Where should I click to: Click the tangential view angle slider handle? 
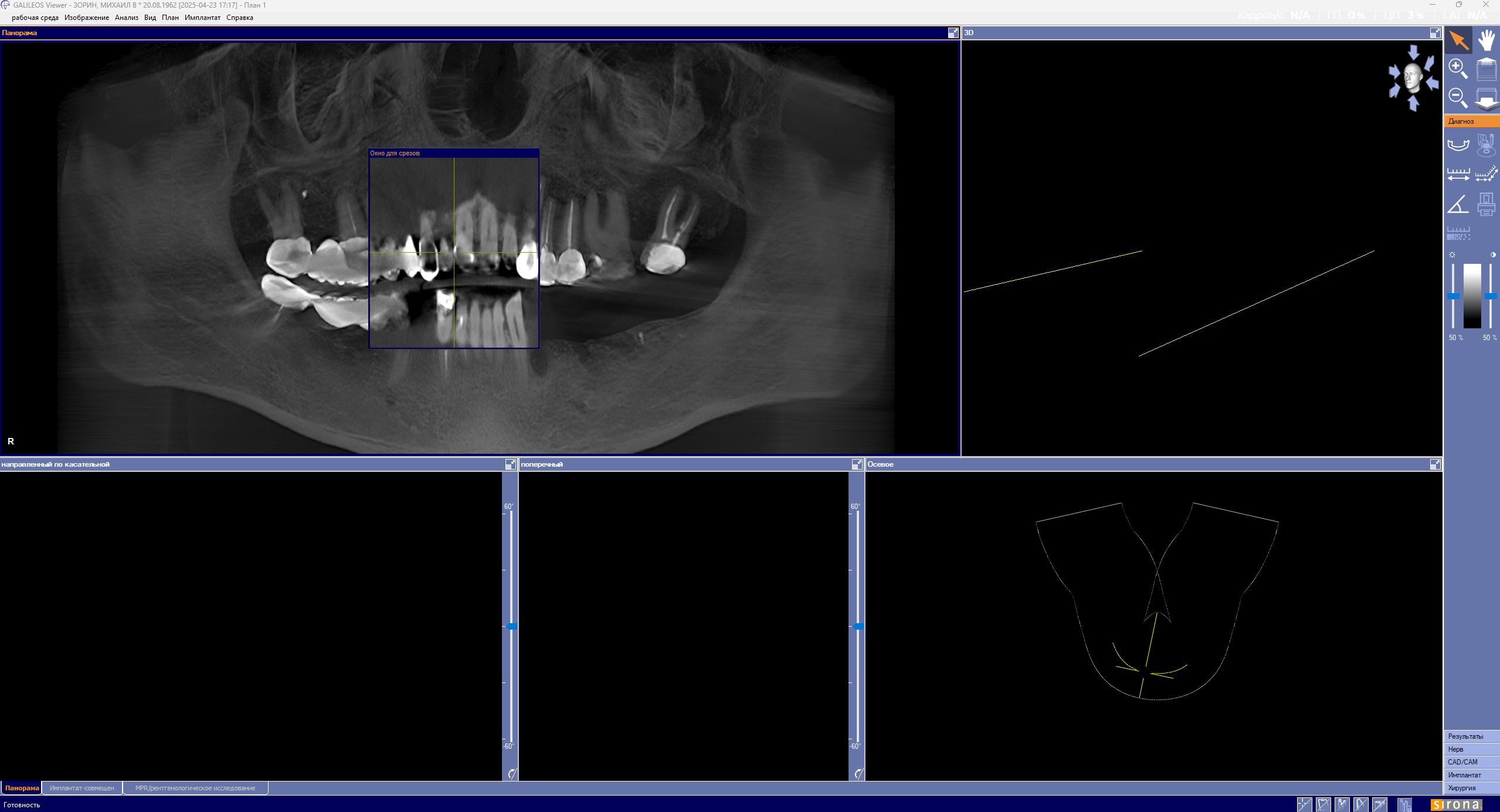(x=511, y=627)
